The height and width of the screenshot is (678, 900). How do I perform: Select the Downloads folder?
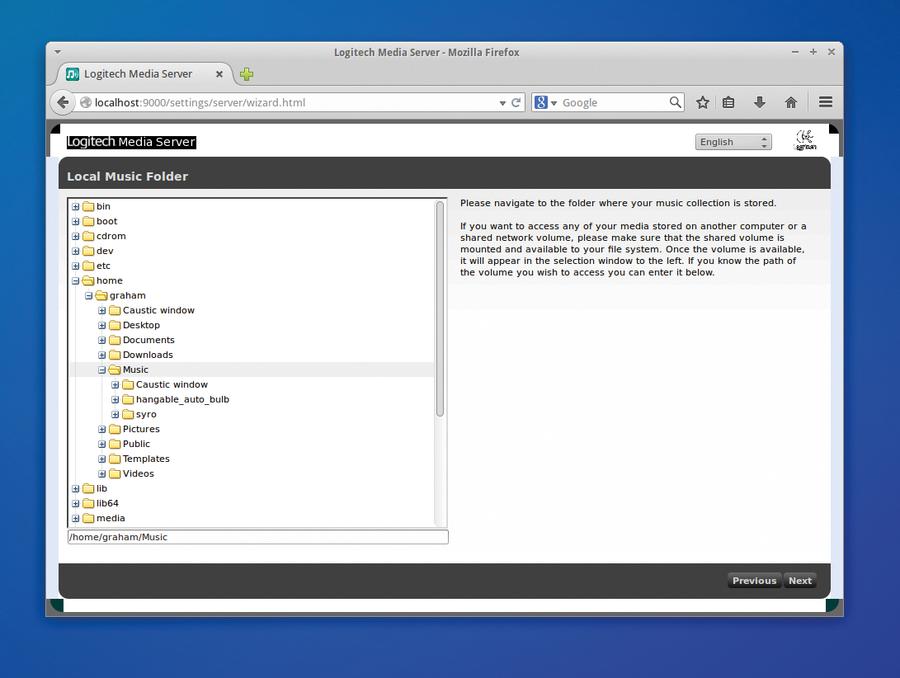148,355
